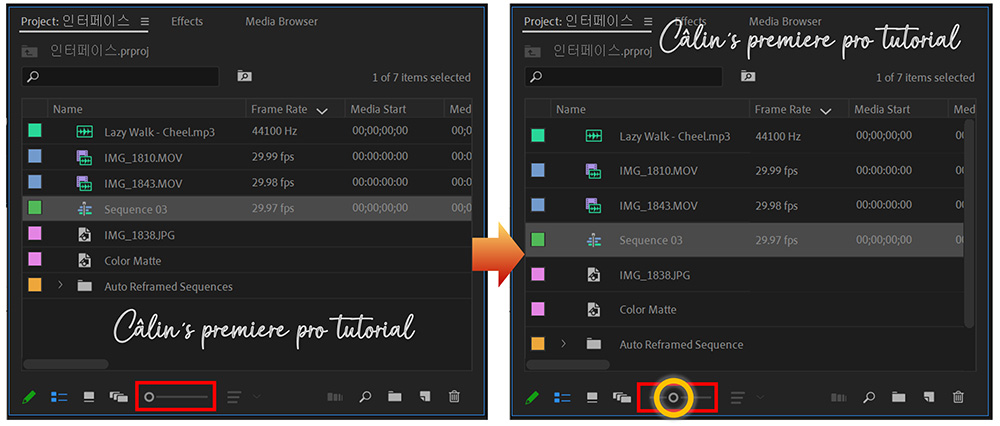Create New Bin using folder icon in left panel

click(x=395, y=397)
